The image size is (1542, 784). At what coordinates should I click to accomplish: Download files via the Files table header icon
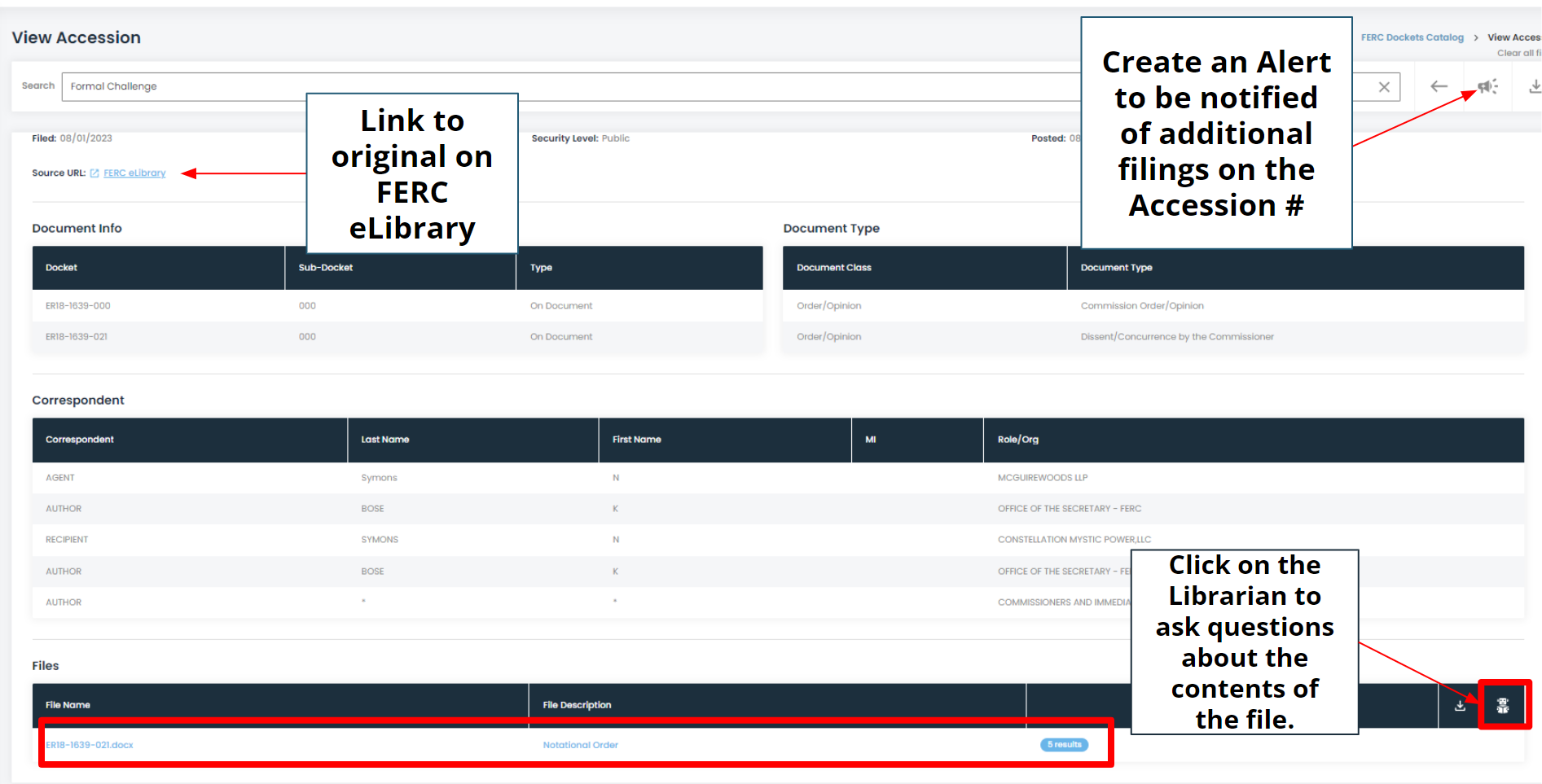coord(1460,705)
